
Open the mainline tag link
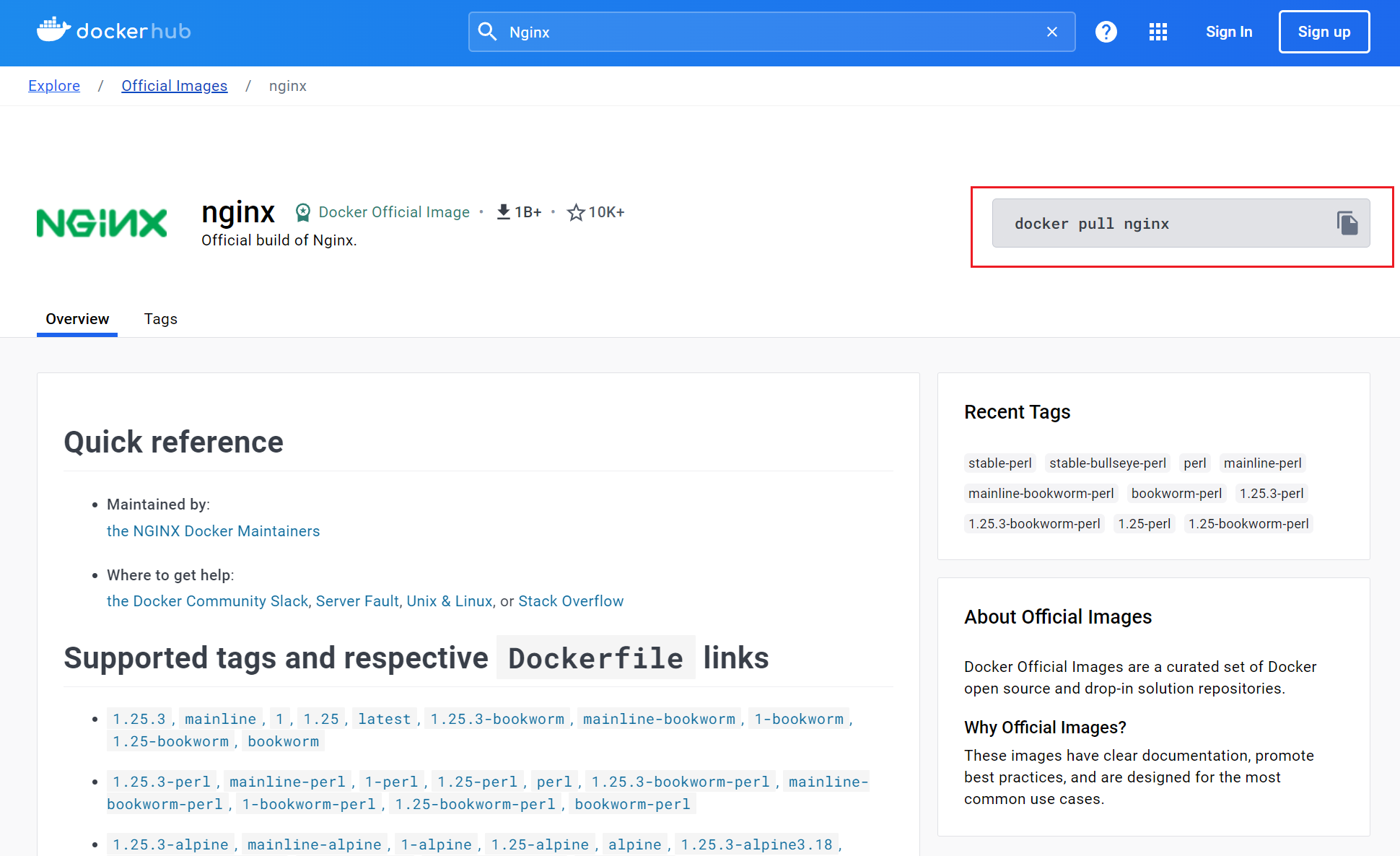(x=220, y=719)
